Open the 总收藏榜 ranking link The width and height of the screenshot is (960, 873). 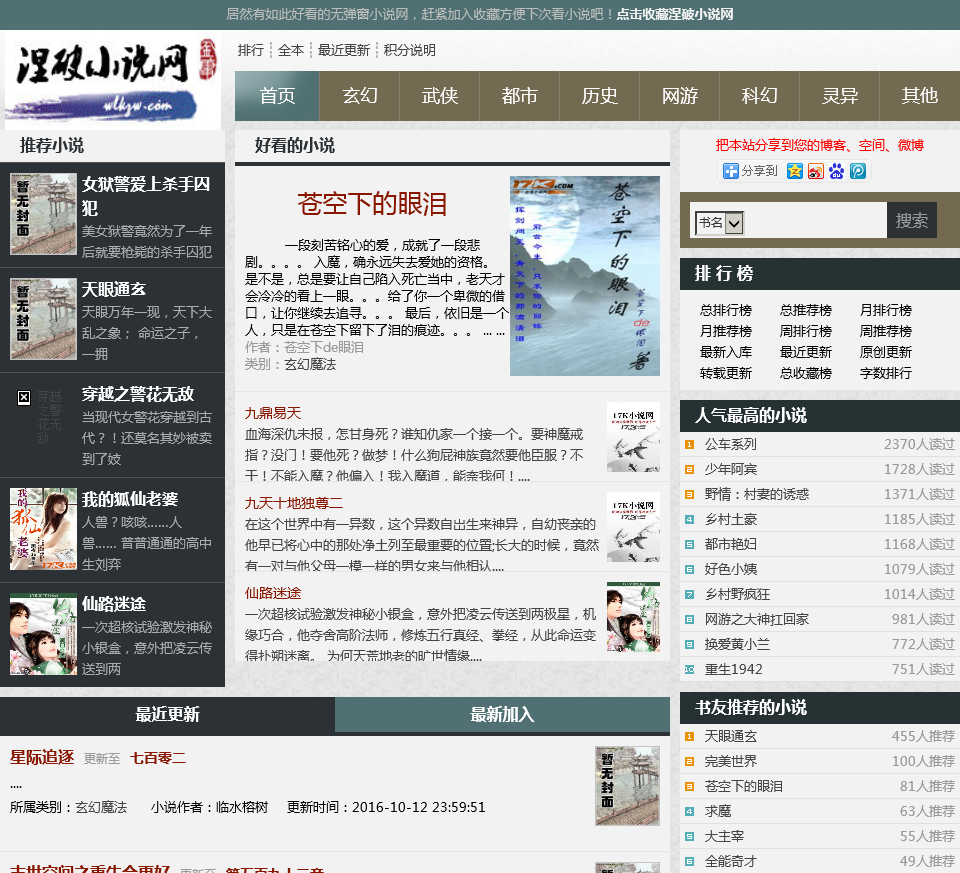coord(806,373)
